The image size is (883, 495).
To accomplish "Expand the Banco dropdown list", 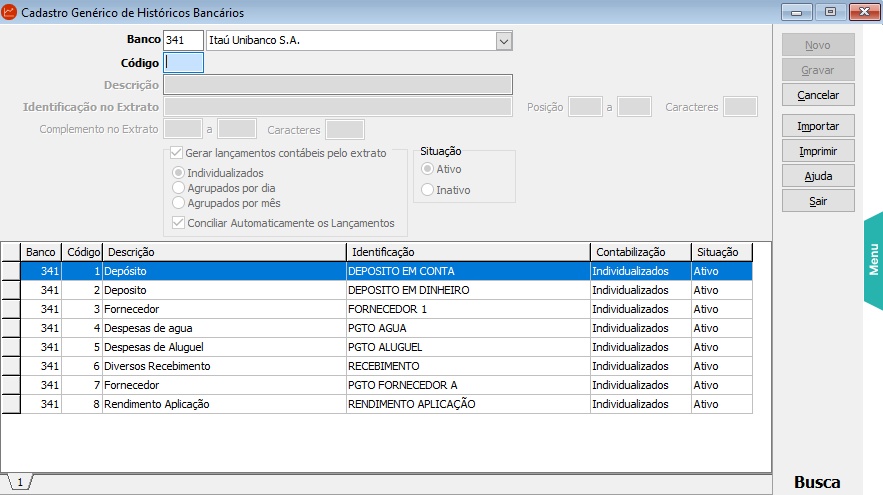I will [x=504, y=41].
